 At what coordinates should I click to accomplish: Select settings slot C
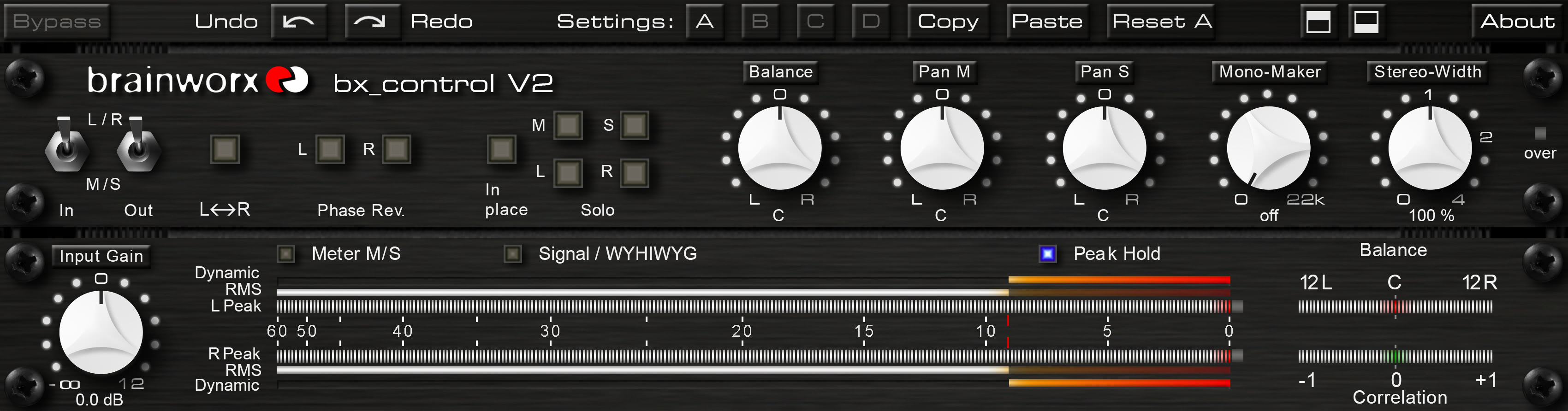tap(816, 22)
